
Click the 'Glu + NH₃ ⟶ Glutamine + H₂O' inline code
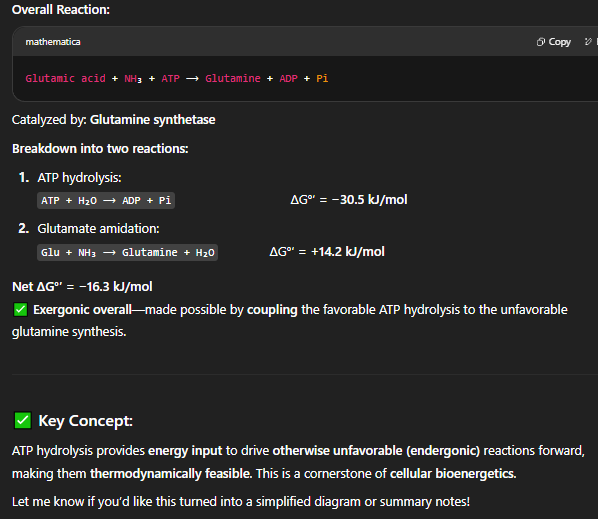(127, 252)
